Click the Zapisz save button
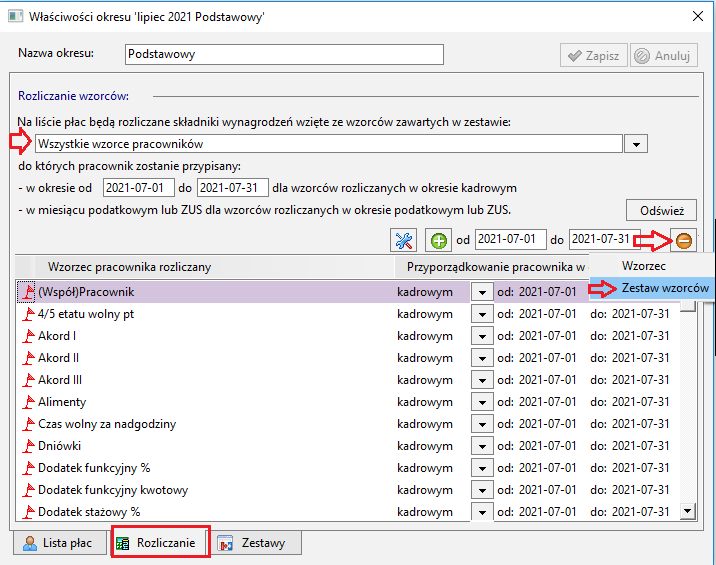 [x=594, y=56]
